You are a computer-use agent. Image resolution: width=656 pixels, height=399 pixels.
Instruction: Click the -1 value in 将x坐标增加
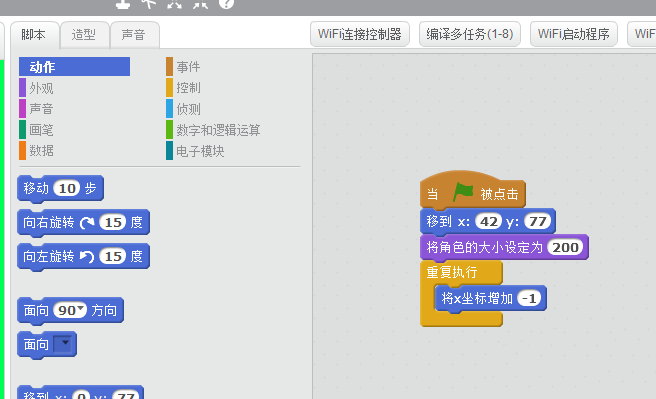click(x=529, y=298)
